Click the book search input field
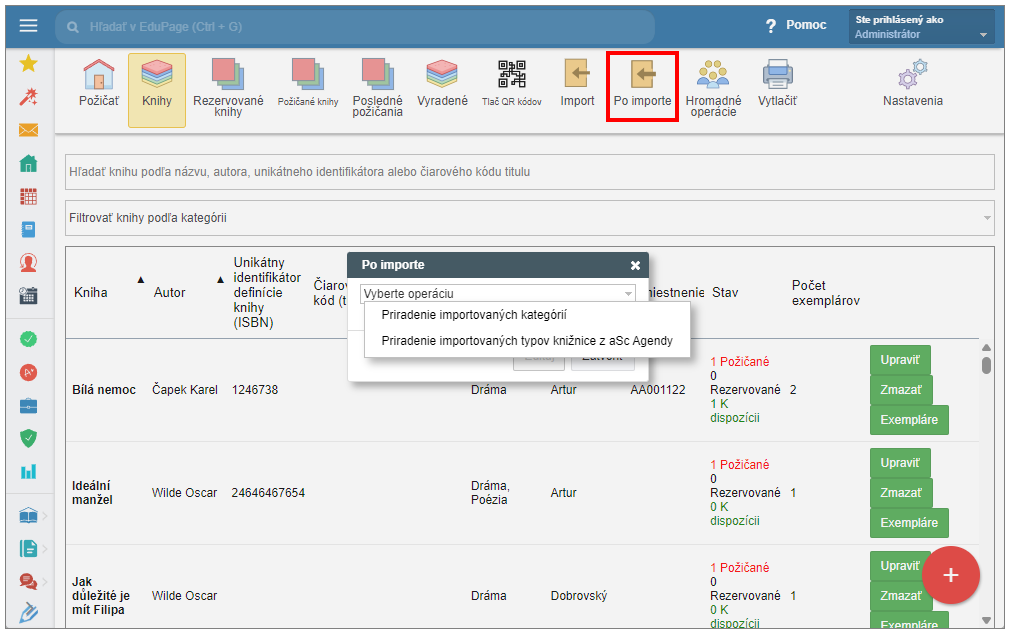The width and height of the screenshot is (1010, 634). (529, 172)
